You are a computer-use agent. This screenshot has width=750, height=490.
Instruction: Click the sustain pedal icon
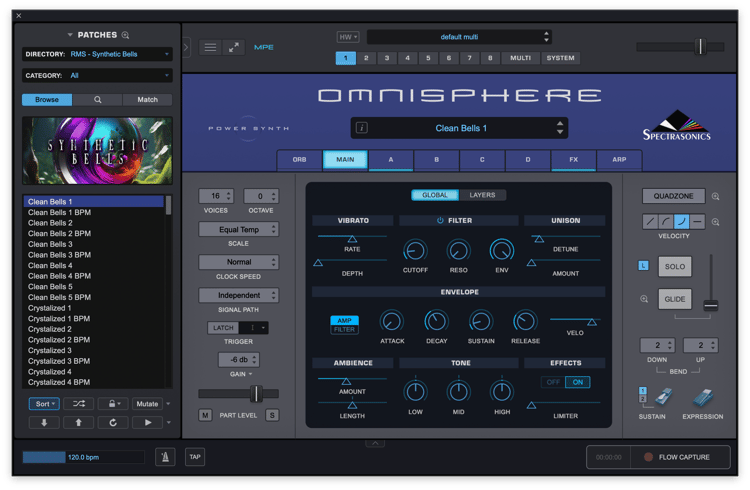click(x=663, y=397)
